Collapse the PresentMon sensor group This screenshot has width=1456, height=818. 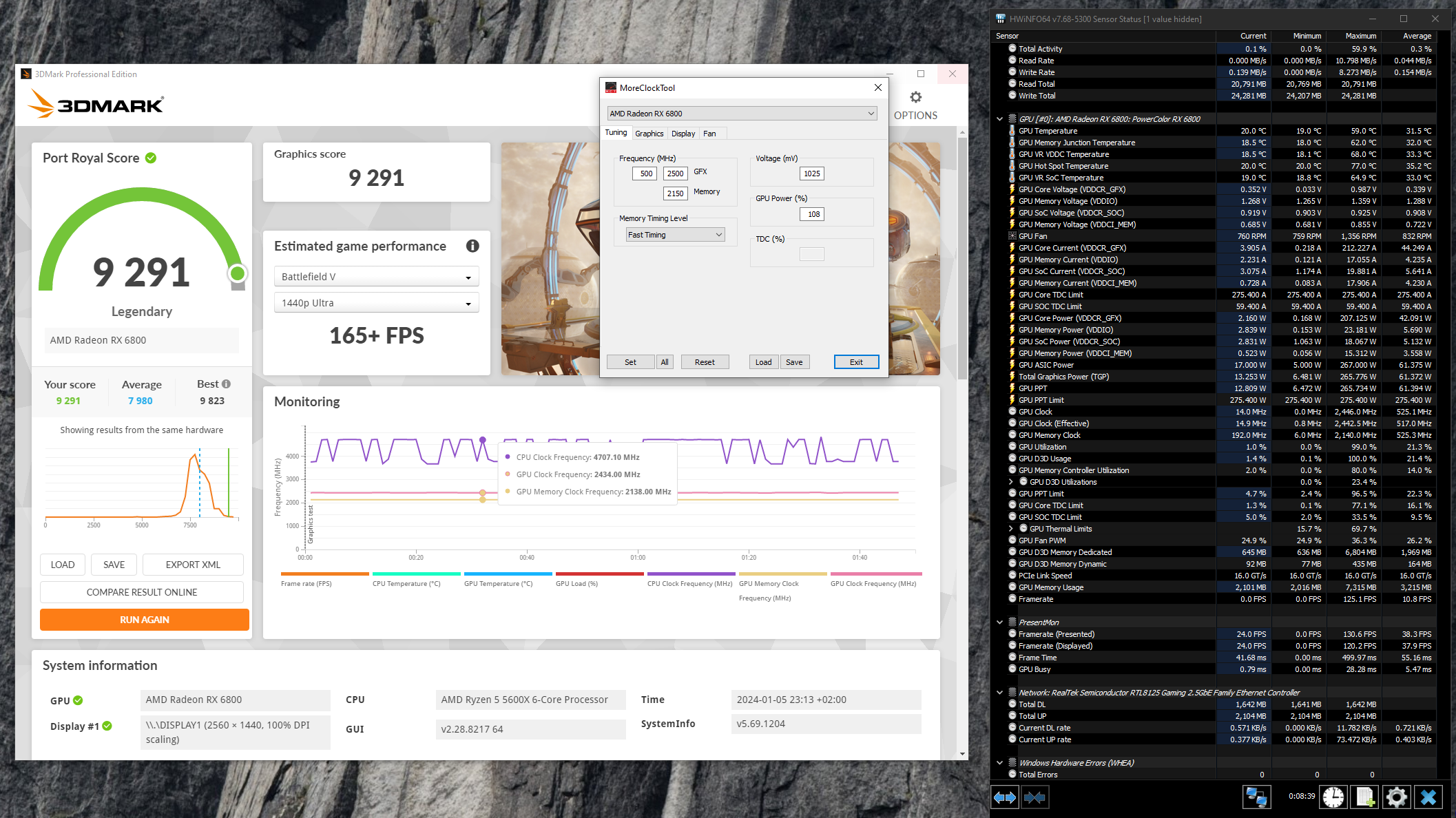click(x=1000, y=622)
